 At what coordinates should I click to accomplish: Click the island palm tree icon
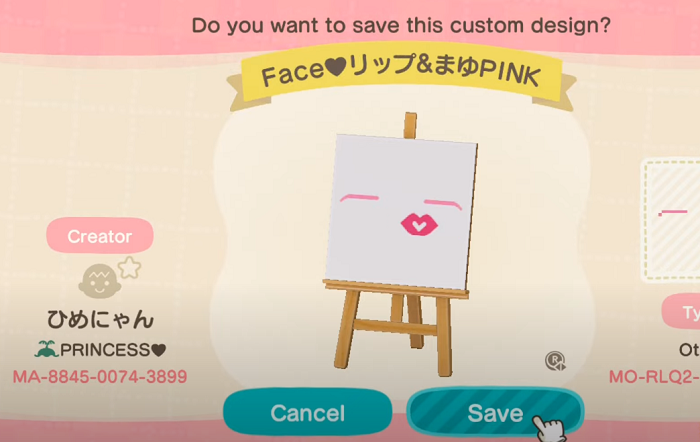click(47, 349)
